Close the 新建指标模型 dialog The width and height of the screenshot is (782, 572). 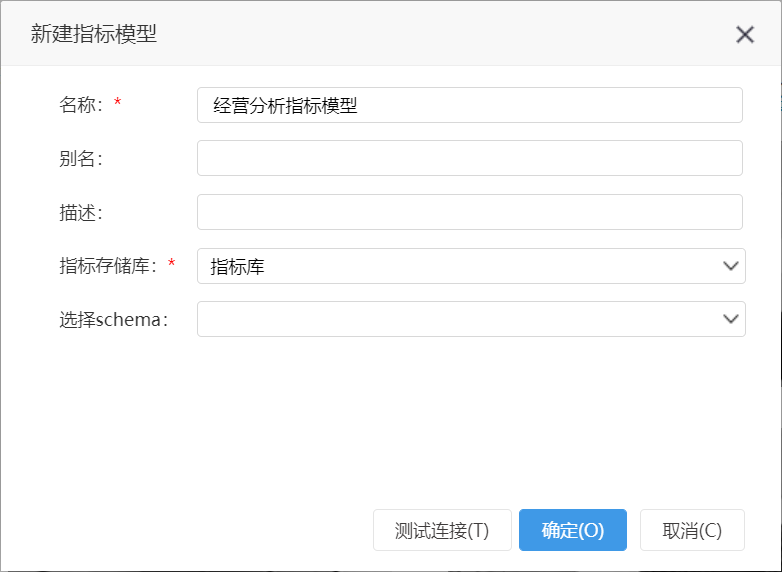(x=745, y=34)
